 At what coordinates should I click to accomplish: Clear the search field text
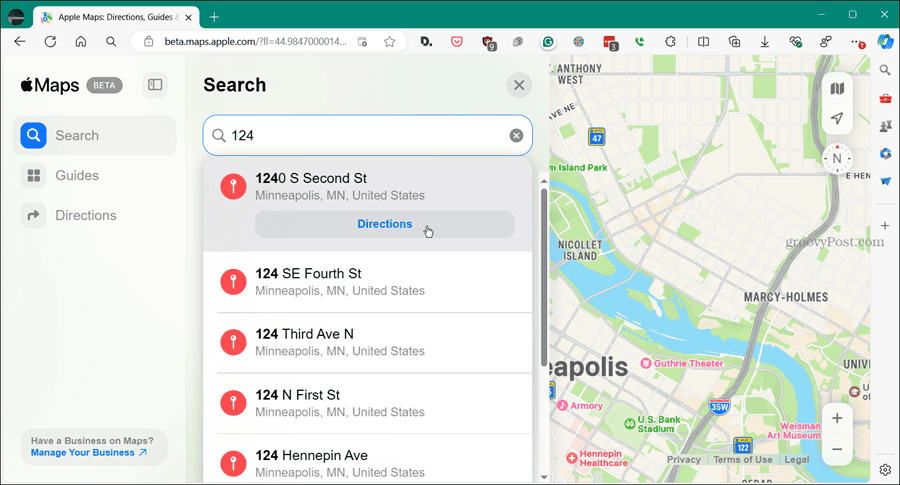516,135
